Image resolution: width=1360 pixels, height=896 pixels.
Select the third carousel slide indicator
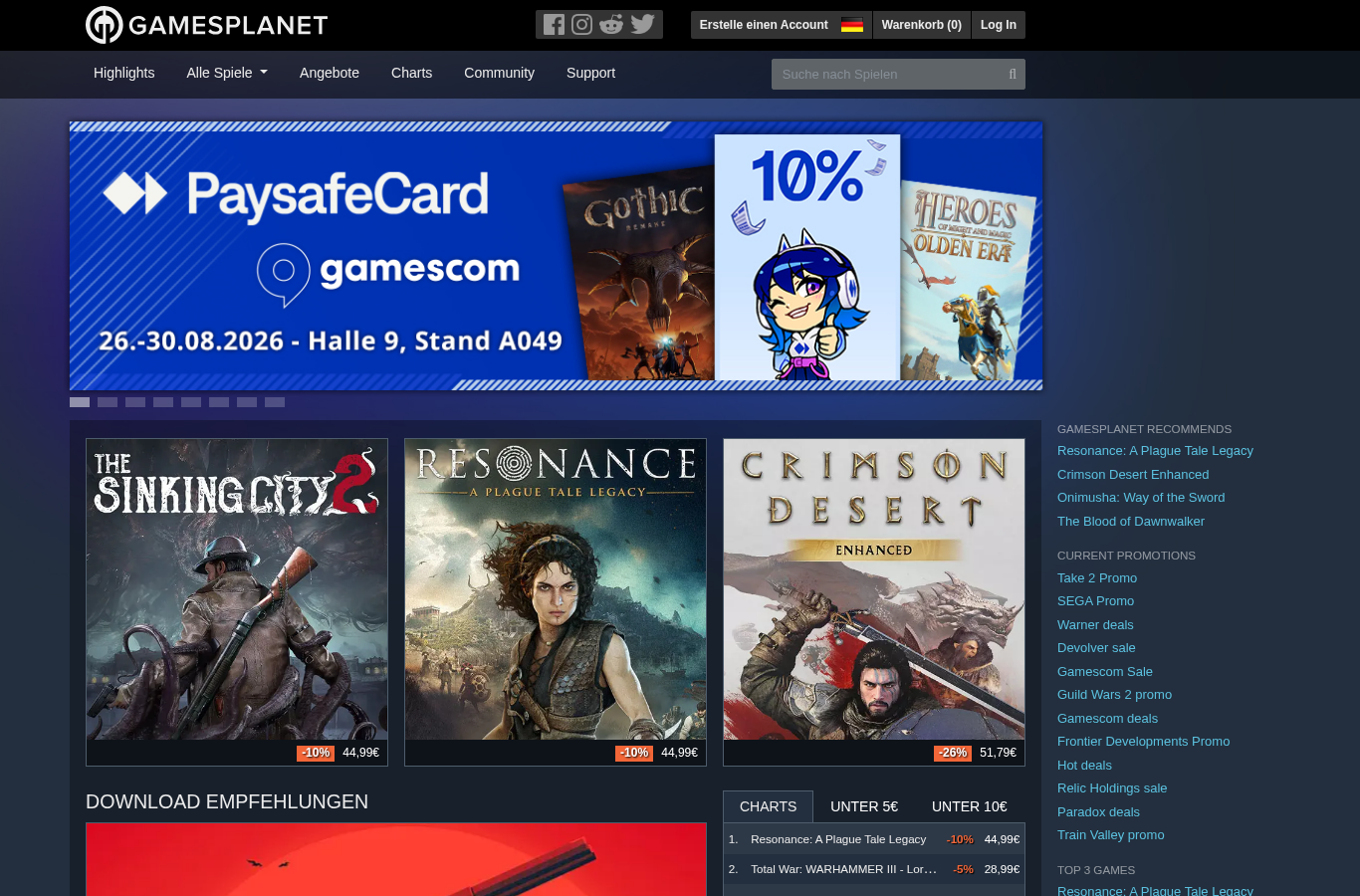click(x=135, y=402)
